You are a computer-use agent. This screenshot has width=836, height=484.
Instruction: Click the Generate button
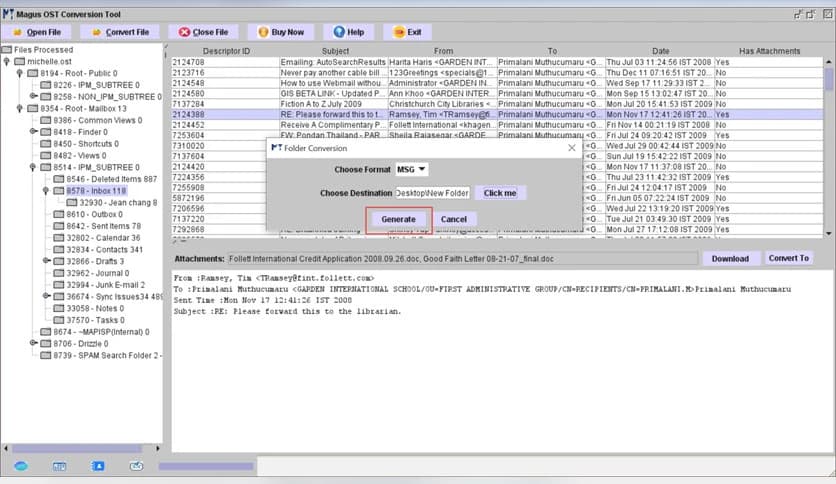coord(398,219)
